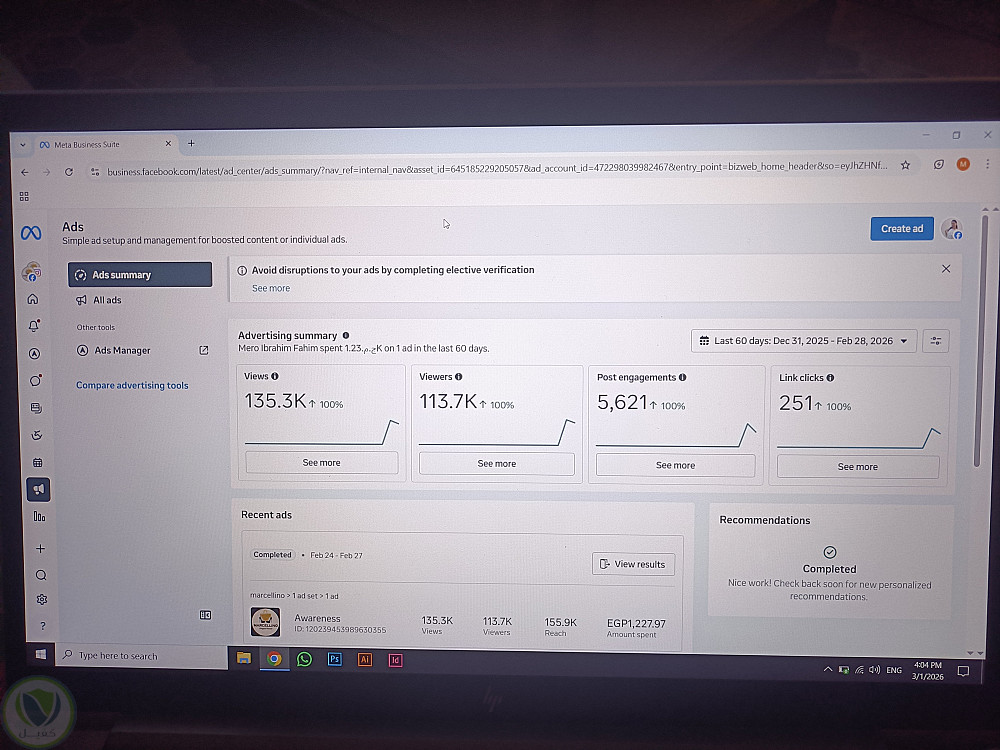Click the plus icon in the sidebar
Screen dimensions: 1000x750
[40, 548]
